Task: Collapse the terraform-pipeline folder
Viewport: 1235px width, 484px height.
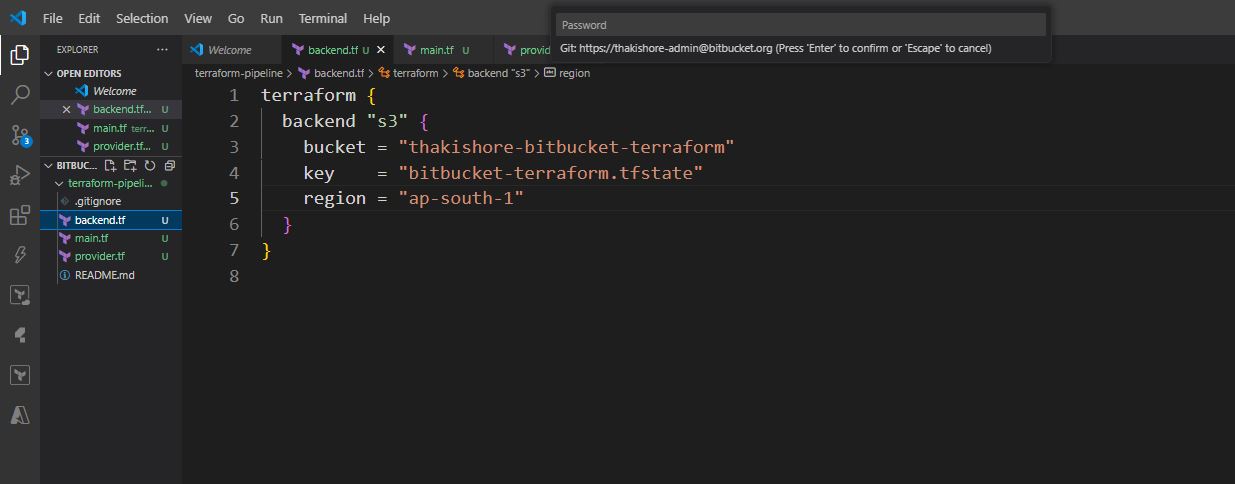Action: 59,183
